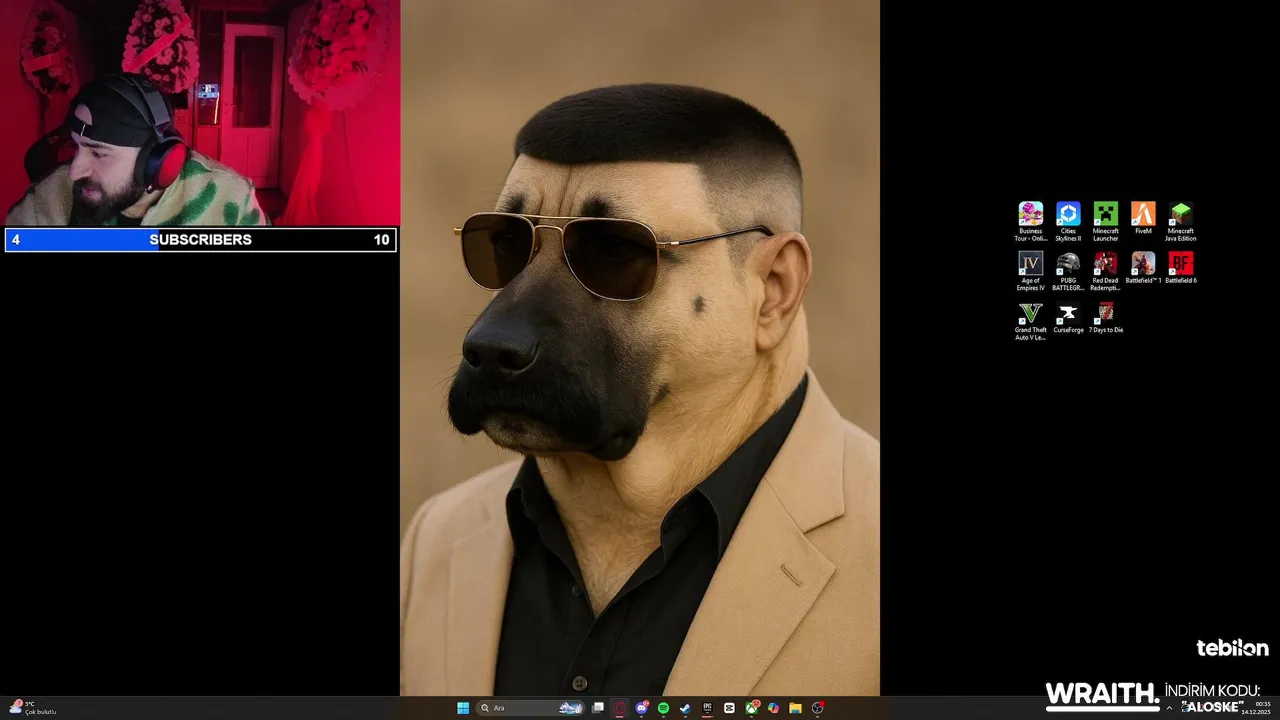Open the Windows Start menu
1280x720 pixels.
coord(463,708)
